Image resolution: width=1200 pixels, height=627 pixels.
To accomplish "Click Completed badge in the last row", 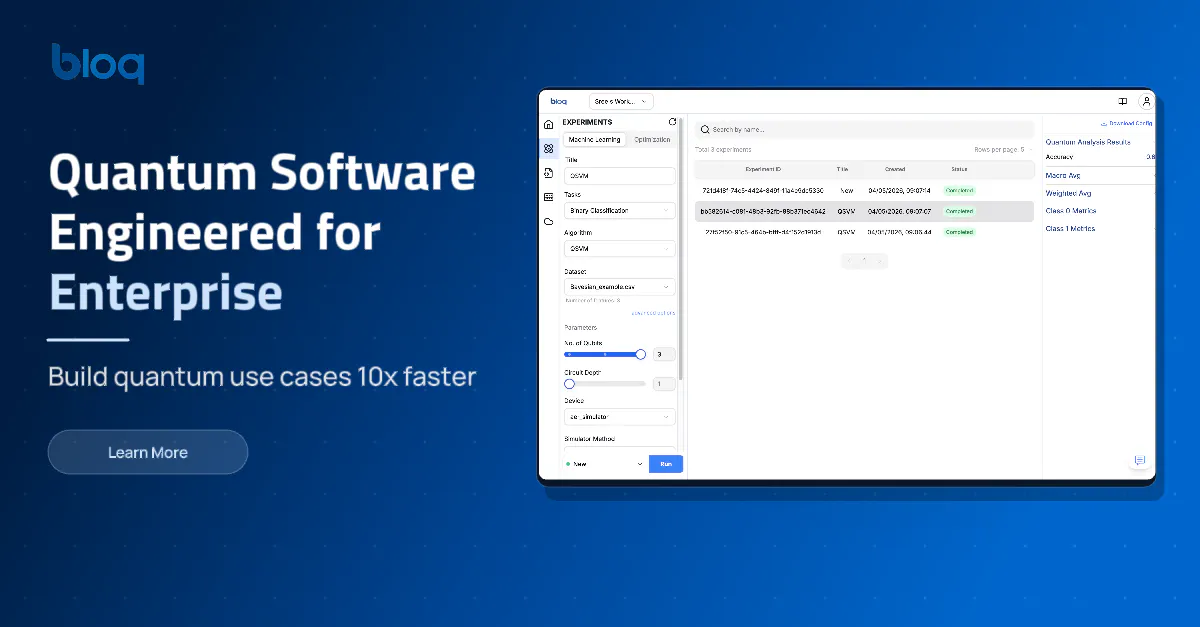I will tap(959, 232).
